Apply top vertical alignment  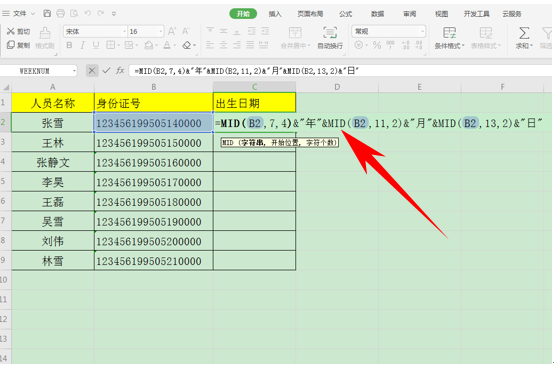pos(210,31)
